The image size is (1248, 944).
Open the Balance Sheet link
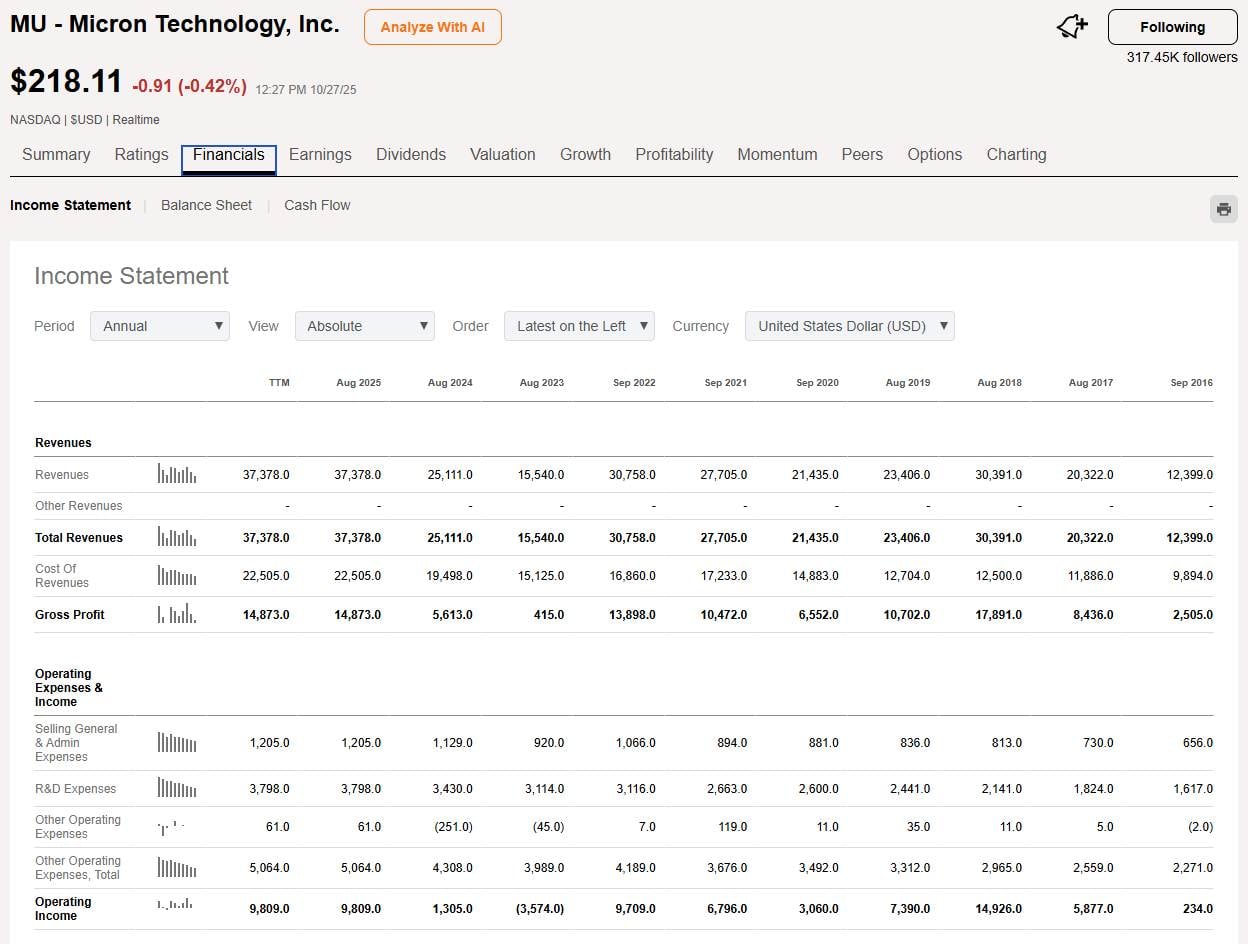click(206, 205)
